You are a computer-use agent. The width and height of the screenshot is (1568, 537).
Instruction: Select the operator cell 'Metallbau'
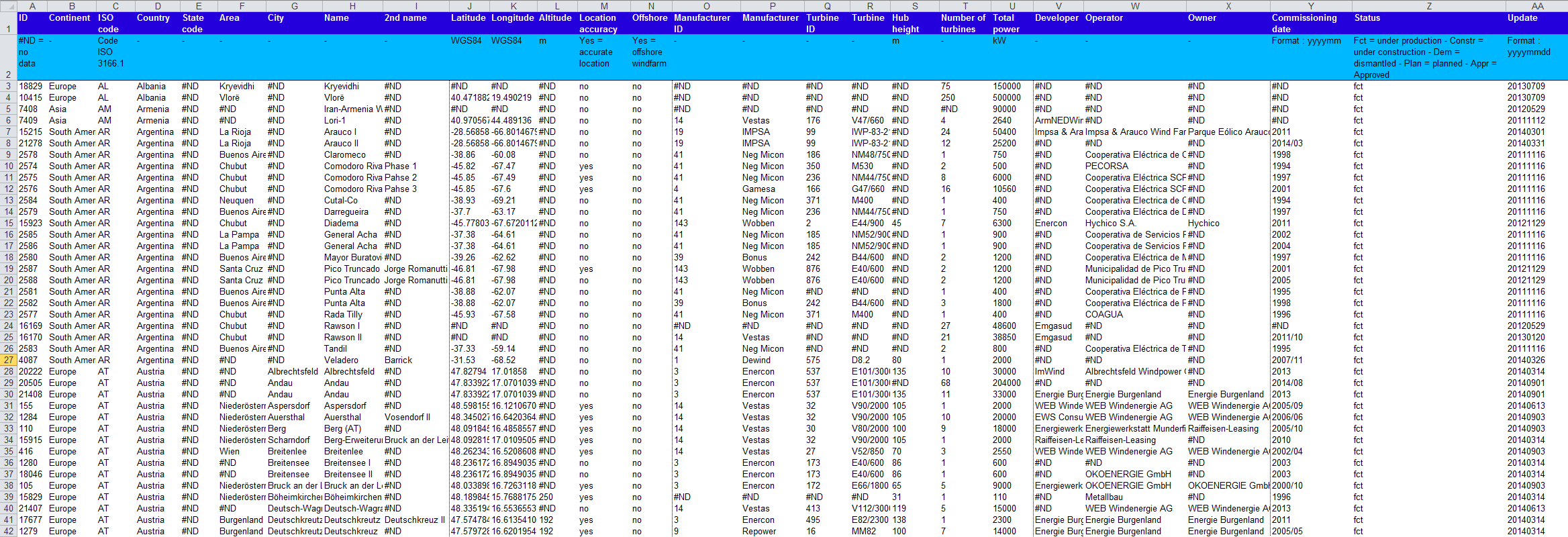[1135, 497]
